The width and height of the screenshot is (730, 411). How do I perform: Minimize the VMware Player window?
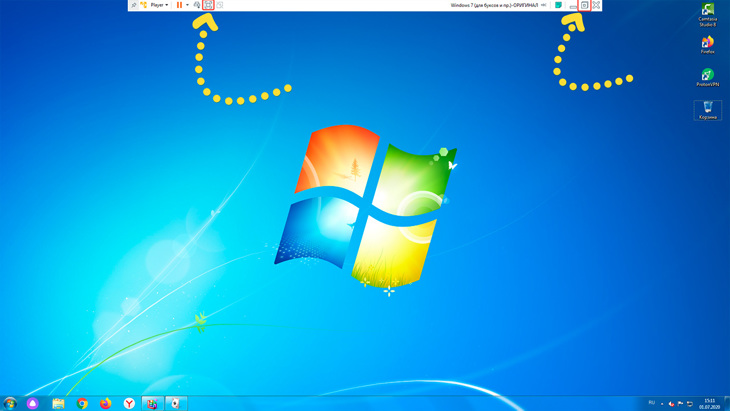pyautogui.click(x=573, y=6)
